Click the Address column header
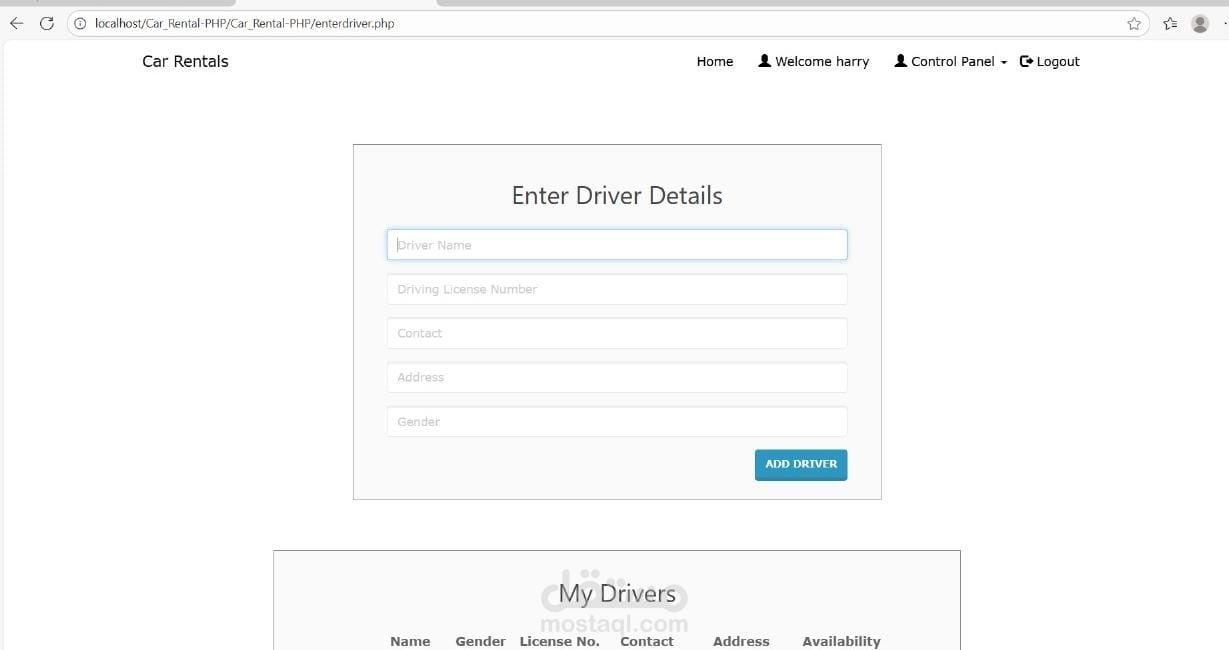Image resolution: width=1229 pixels, height=650 pixels. (741, 641)
